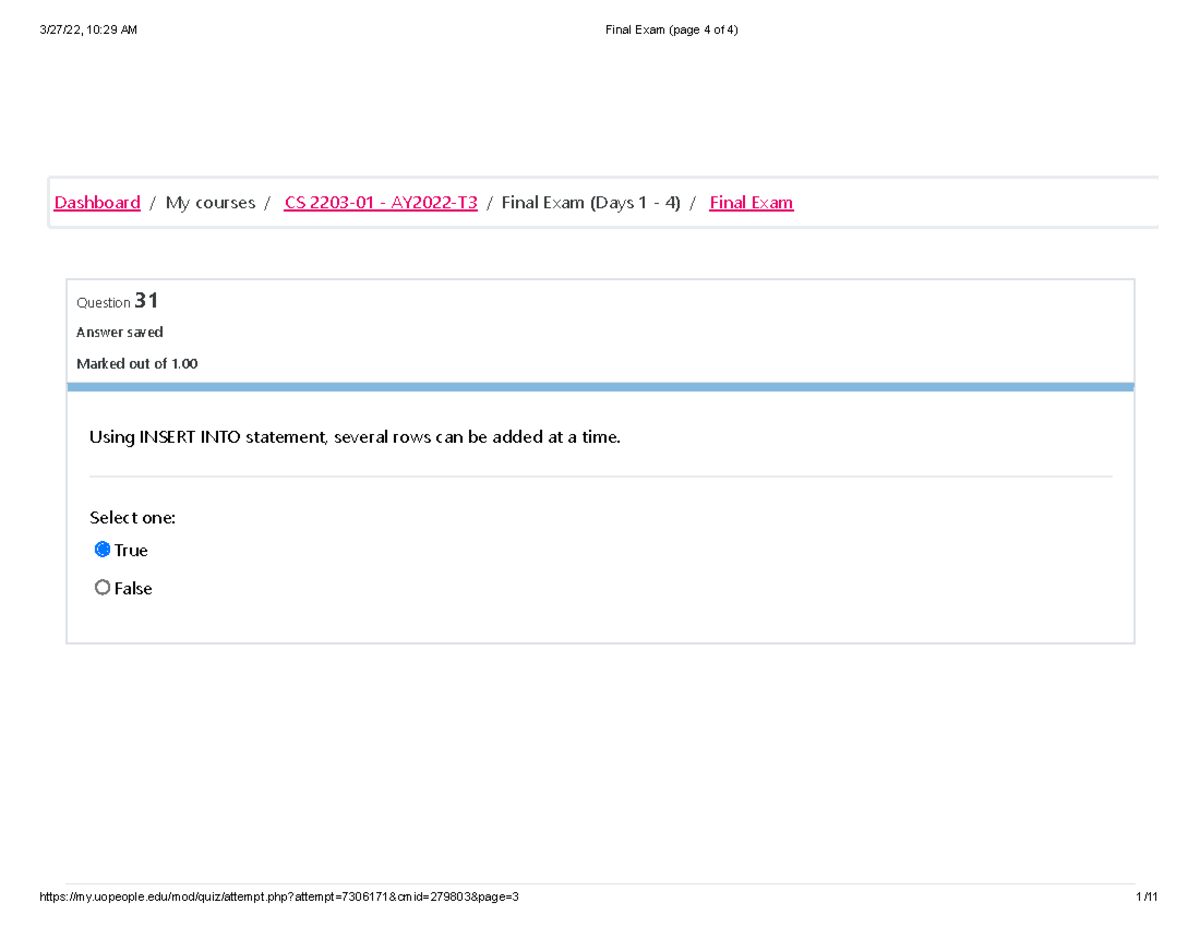
Task: Select the False radio button
Action: point(103,587)
